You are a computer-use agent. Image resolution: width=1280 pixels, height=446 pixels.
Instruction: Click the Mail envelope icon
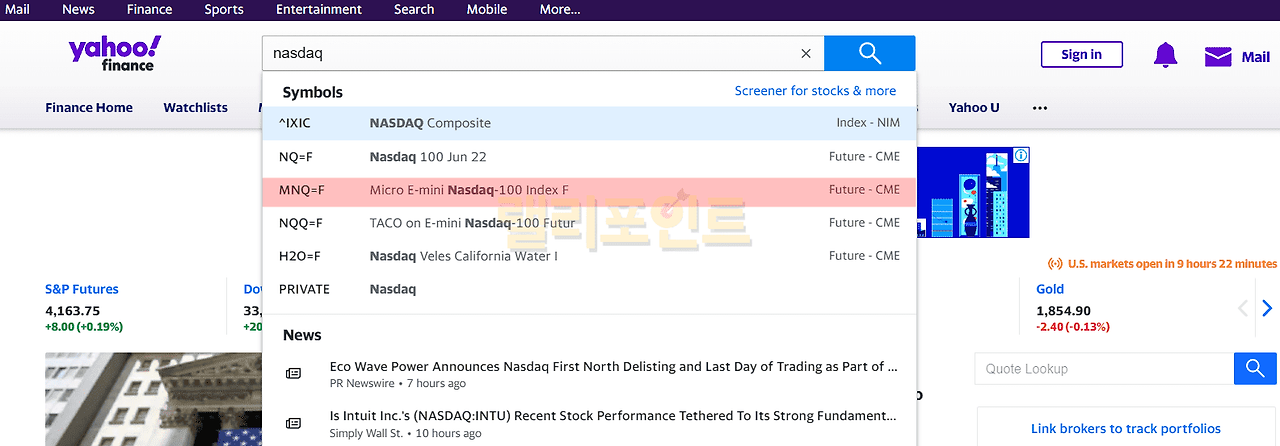(x=1218, y=57)
